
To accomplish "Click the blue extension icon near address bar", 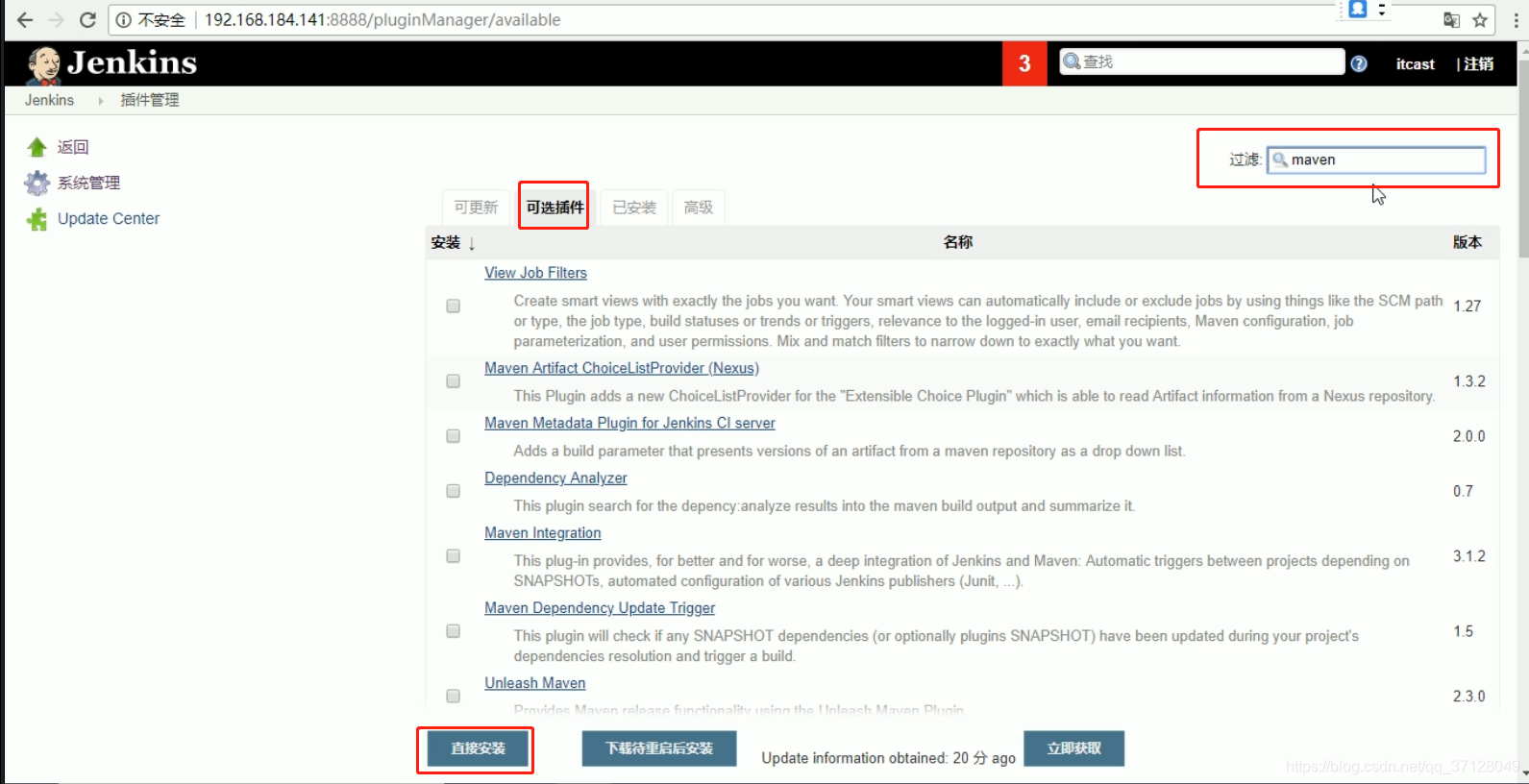I will [x=1357, y=9].
